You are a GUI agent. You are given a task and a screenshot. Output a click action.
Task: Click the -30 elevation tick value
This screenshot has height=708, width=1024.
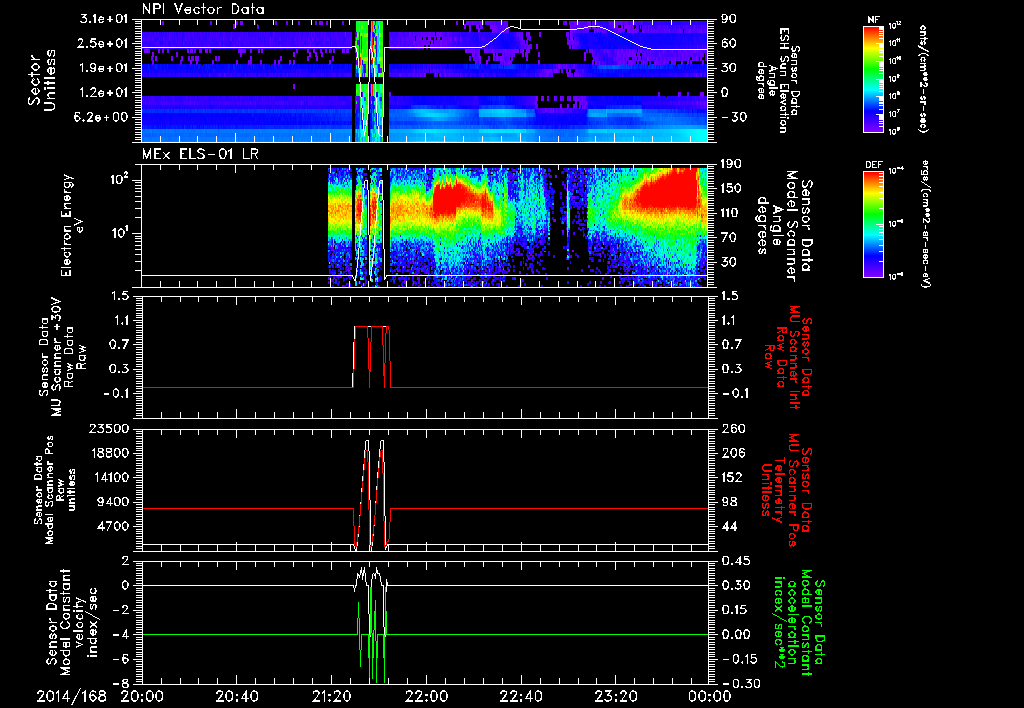(x=734, y=117)
